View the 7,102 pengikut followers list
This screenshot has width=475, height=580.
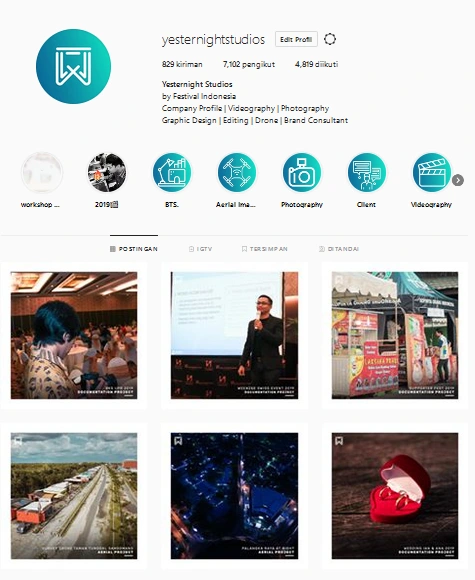click(249, 64)
